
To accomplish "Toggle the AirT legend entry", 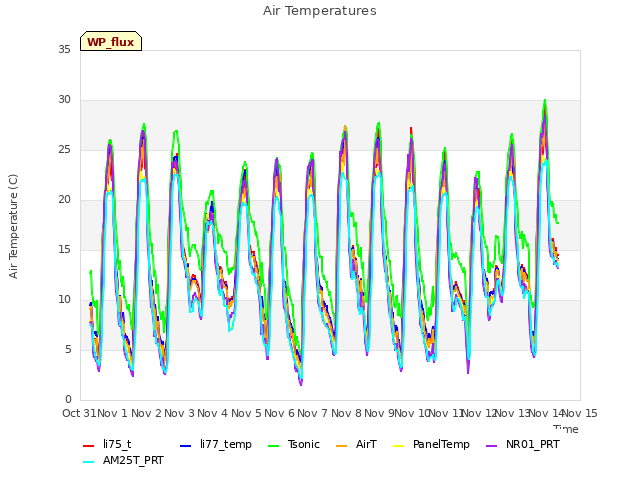I will pyautogui.click(x=356, y=444).
